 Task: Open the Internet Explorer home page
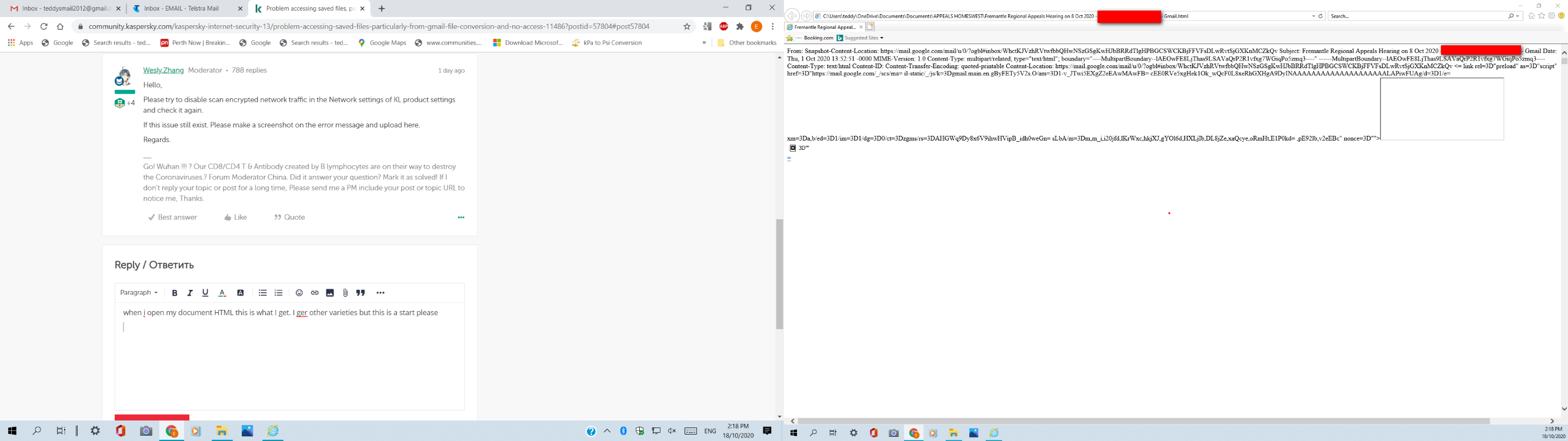point(1532,16)
